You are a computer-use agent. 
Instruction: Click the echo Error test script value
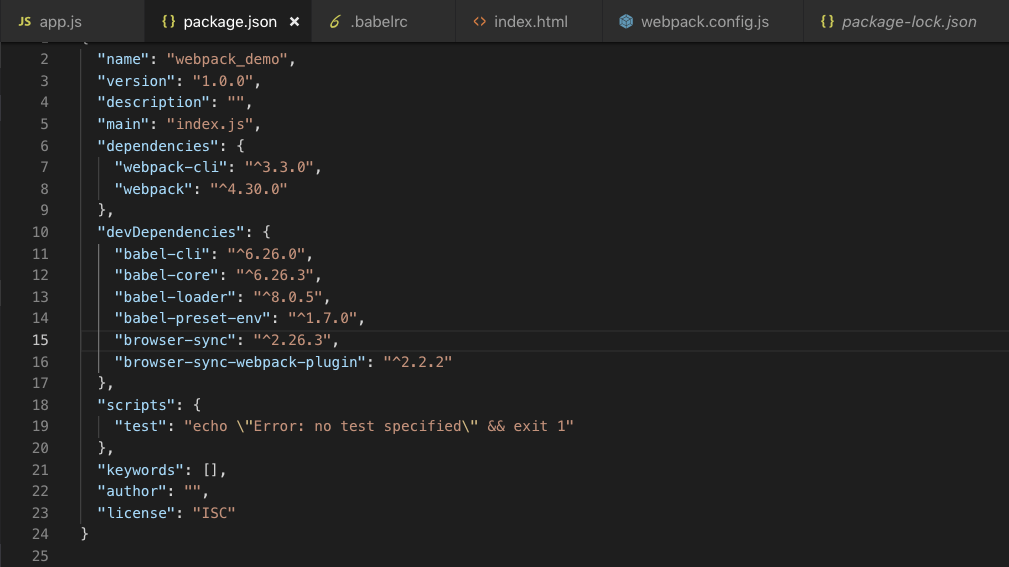point(378,427)
